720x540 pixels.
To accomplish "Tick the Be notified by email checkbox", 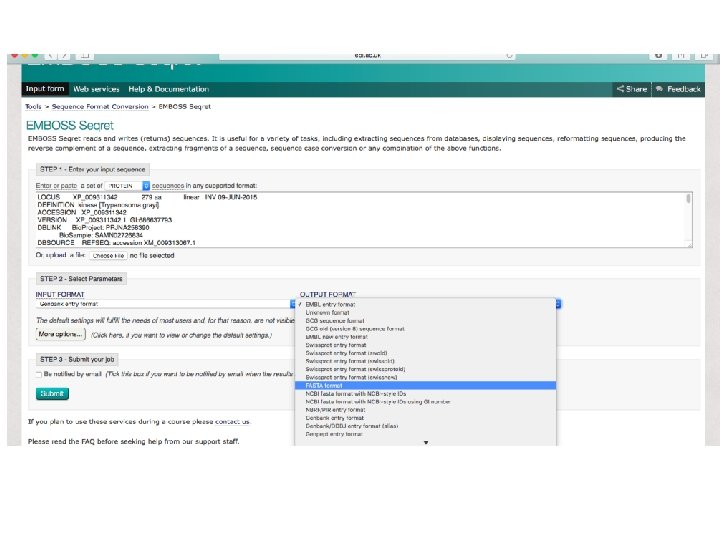I will [39, 374].
